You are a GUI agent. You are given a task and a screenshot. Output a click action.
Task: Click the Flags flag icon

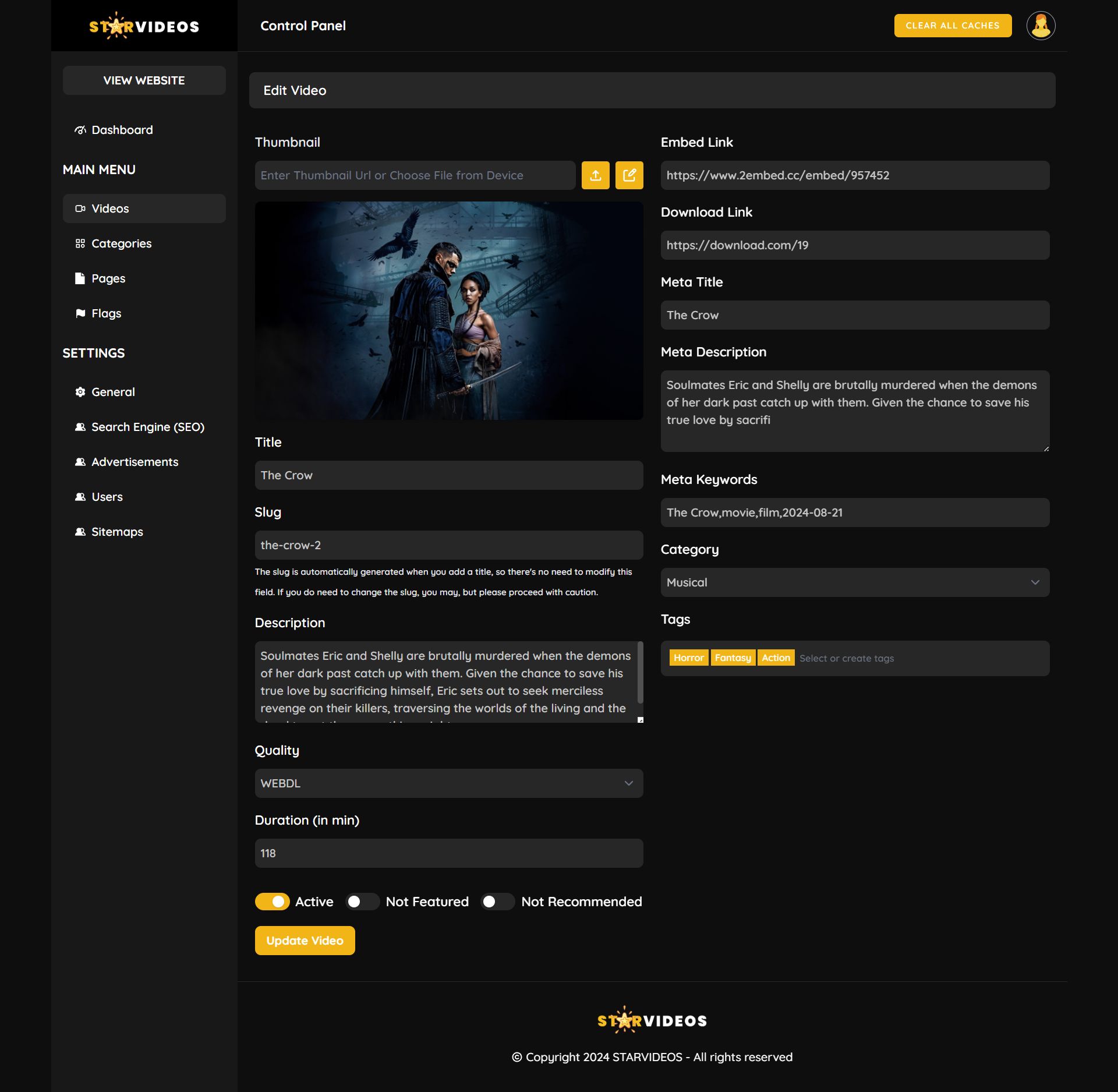coord(80,313)
